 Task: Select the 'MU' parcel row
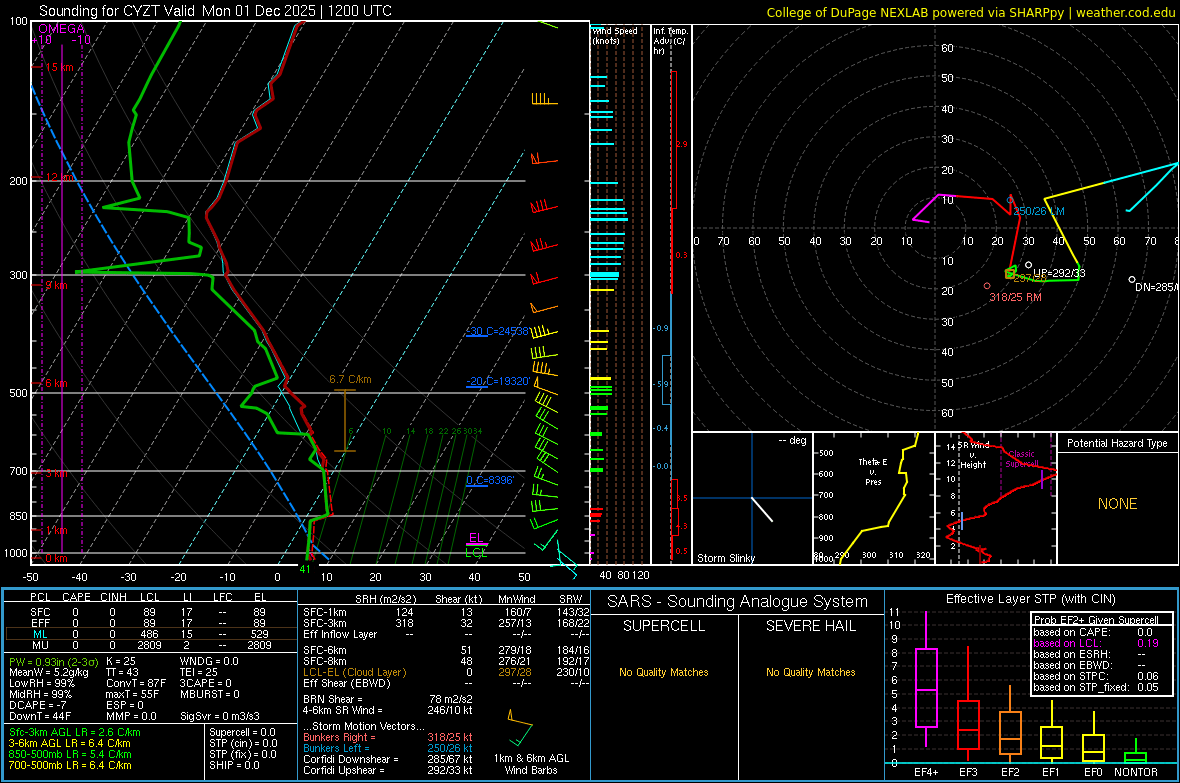point(150,645)
